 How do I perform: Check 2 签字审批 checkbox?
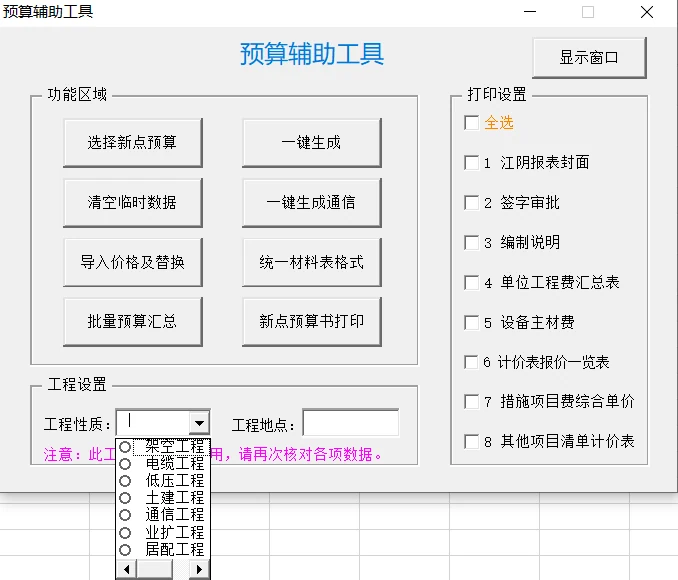(471, 202)
